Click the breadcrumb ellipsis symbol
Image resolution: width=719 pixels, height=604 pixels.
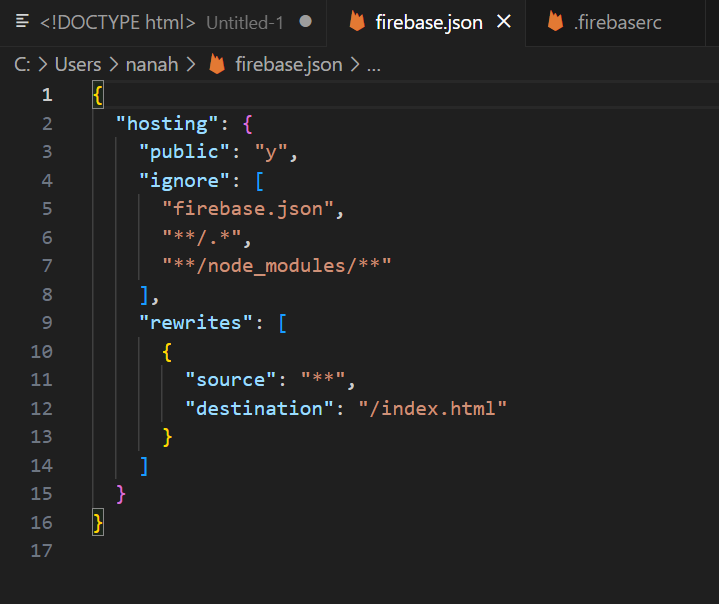point(374,67)
